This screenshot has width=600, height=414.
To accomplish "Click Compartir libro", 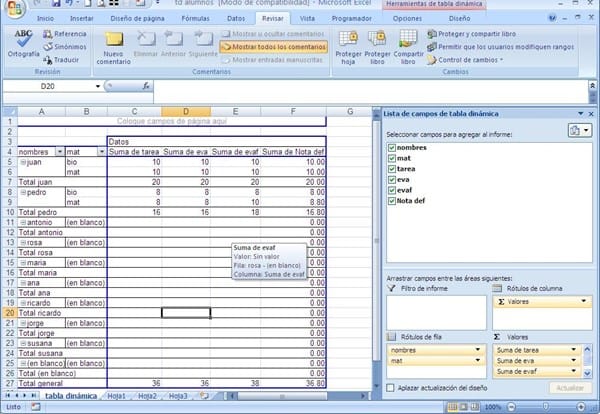I will coord(408,47).
